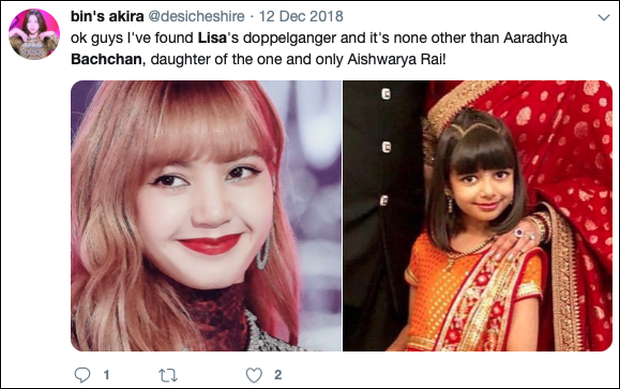Retweet this tweet using the retweet icon
620x389 pixels.
point(168,375)
